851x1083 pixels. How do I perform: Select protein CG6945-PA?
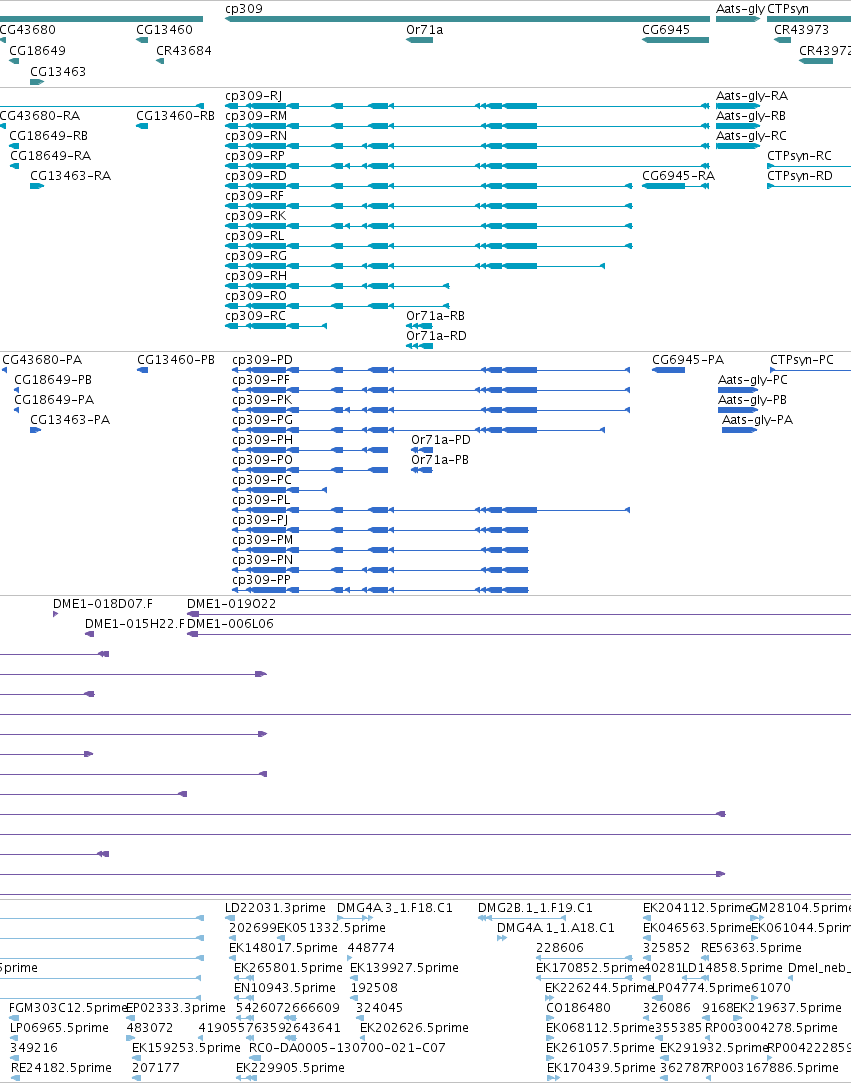pos(688,359)
